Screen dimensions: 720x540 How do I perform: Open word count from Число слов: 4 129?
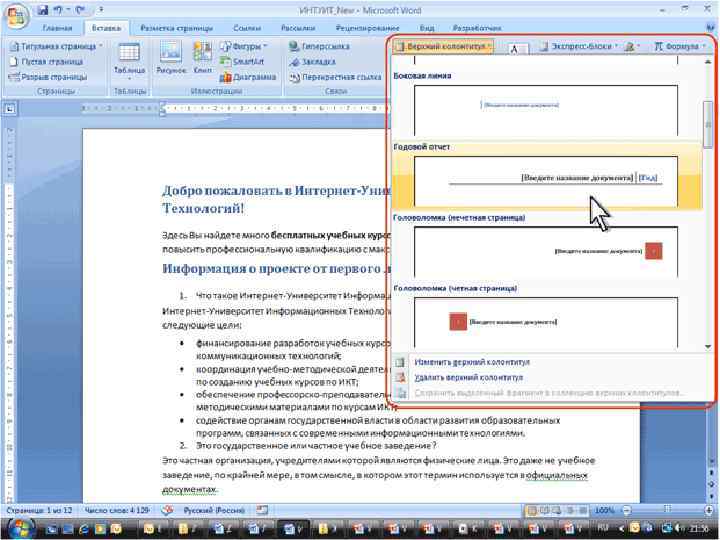tap(117, 510)
